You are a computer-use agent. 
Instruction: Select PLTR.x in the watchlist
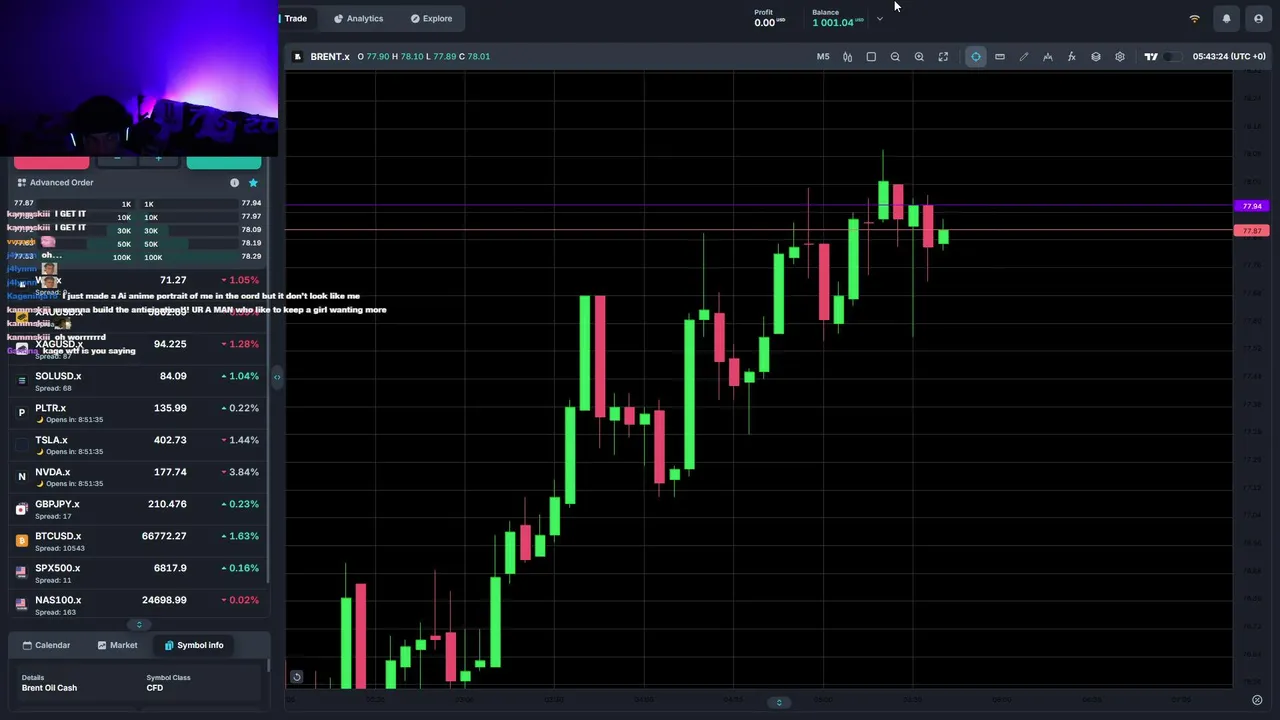click(x=139, y=413)
